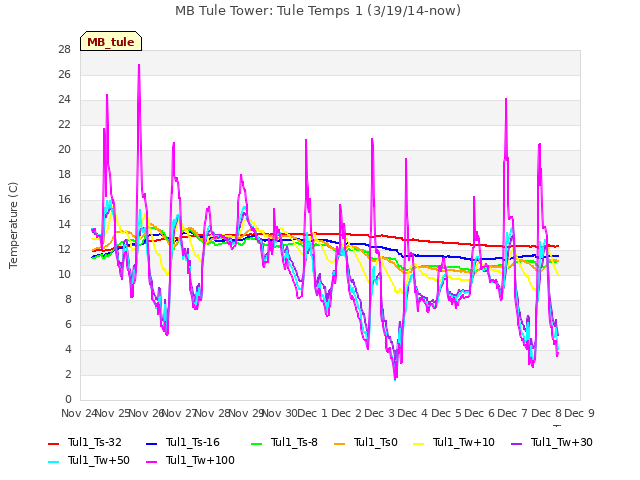
Task: Select the Tul1_Ts-32 legend label
Action: (95, 442)
